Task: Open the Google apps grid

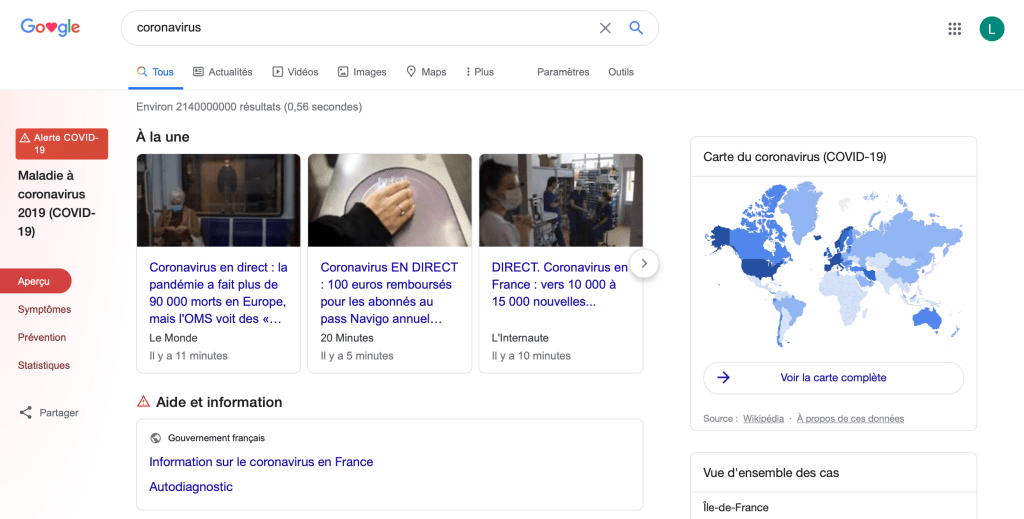Action: pyautogui.click(x=954, y=29)
